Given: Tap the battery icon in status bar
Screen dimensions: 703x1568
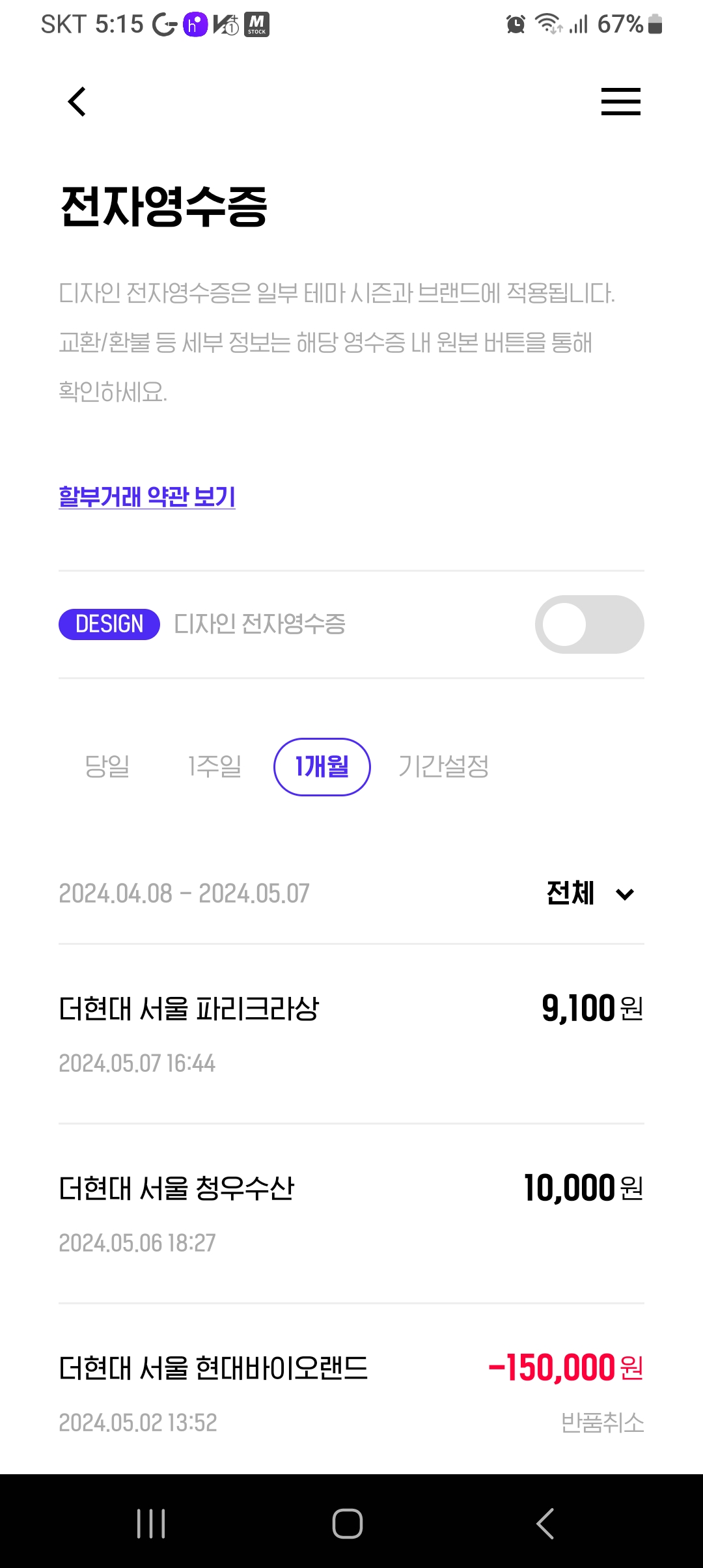Looking at the screenshot, I should 655,25.
